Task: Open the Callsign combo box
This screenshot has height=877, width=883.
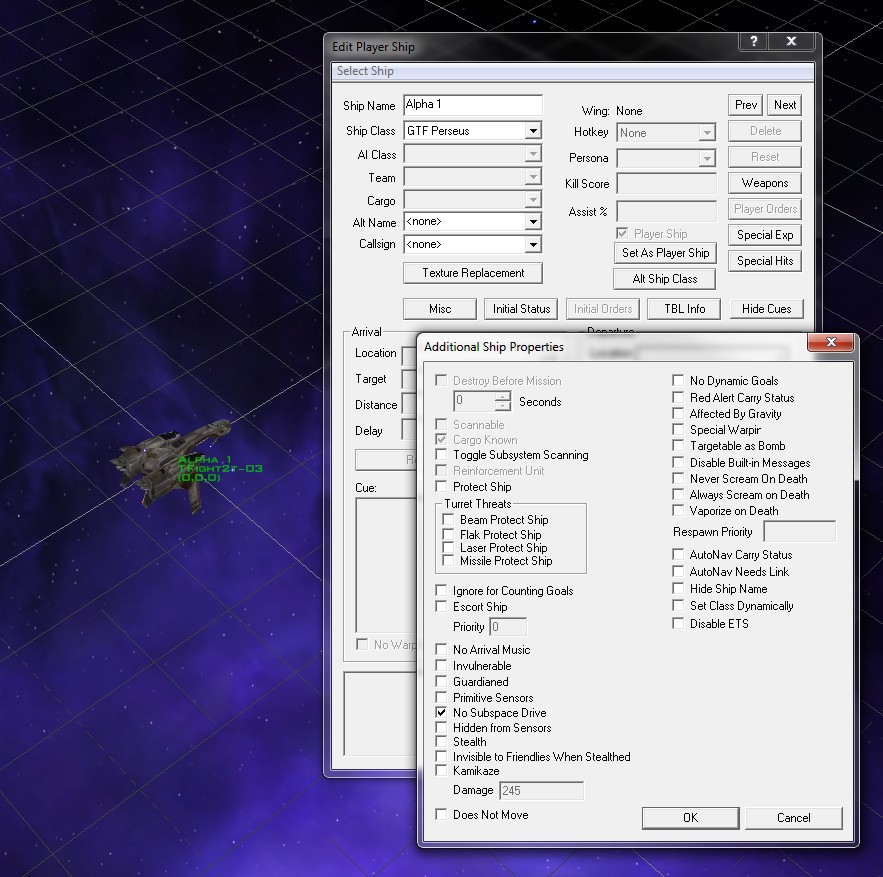Action: [533, 244]
